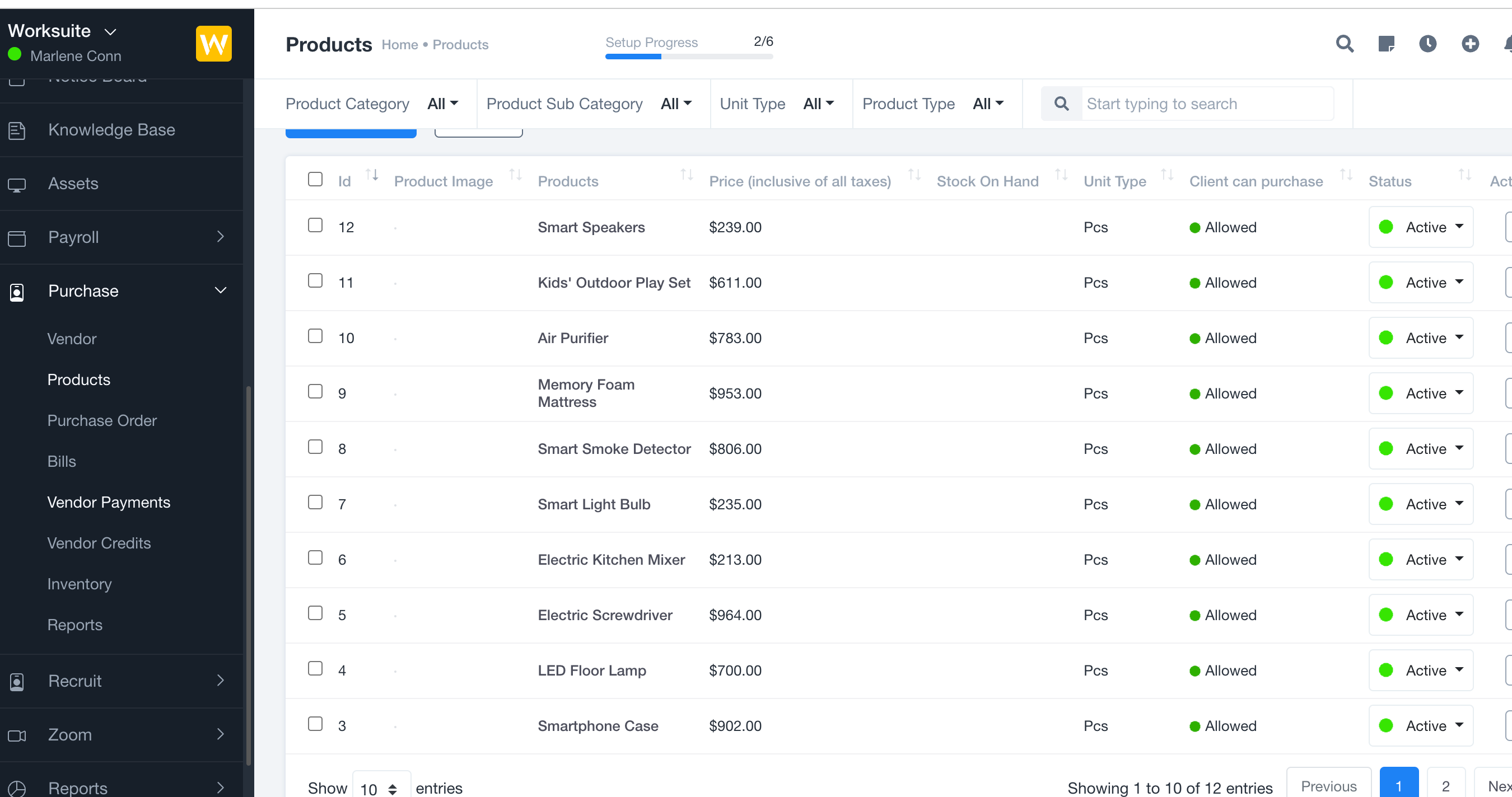Click the Knowledge Base sidebar icon

coord(17,130)
